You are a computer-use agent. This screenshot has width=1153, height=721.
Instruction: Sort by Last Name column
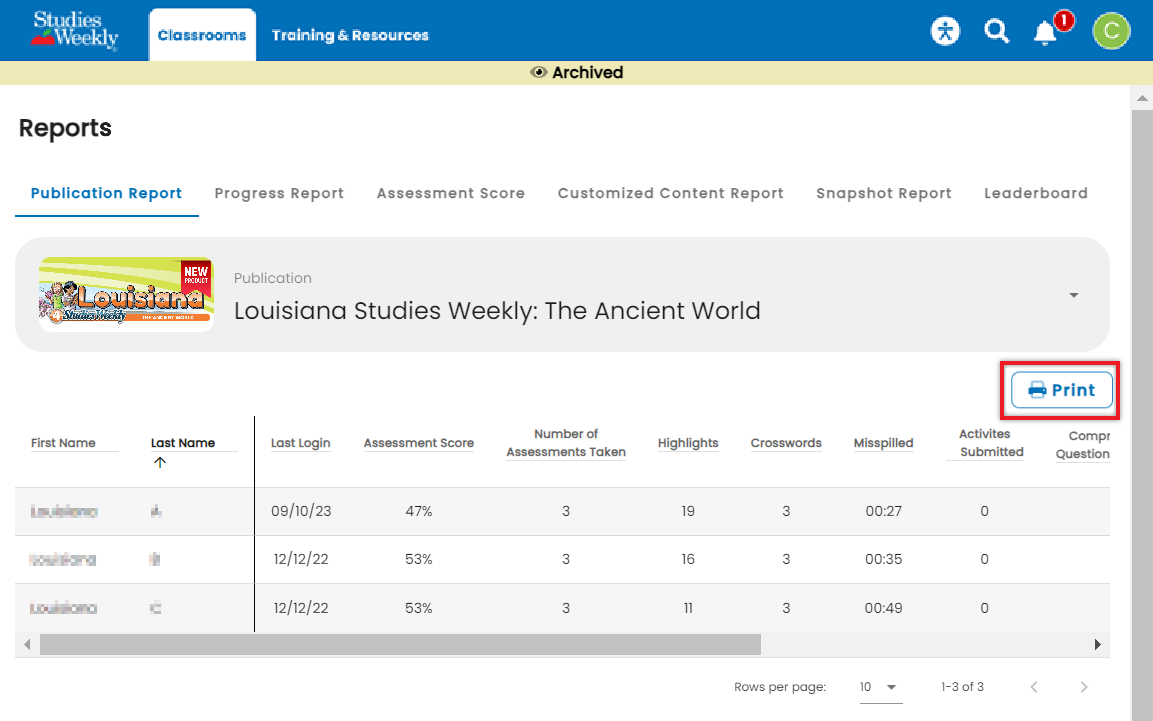(183, 443)
